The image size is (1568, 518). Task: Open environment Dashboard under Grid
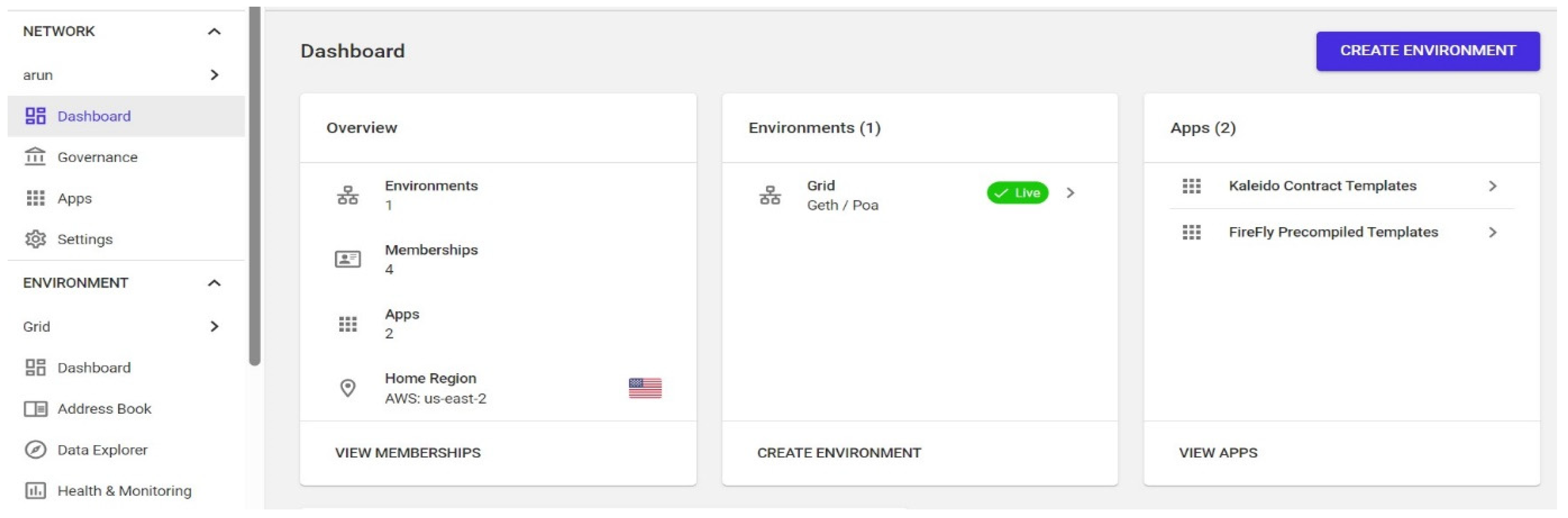(x=94, y=368)
